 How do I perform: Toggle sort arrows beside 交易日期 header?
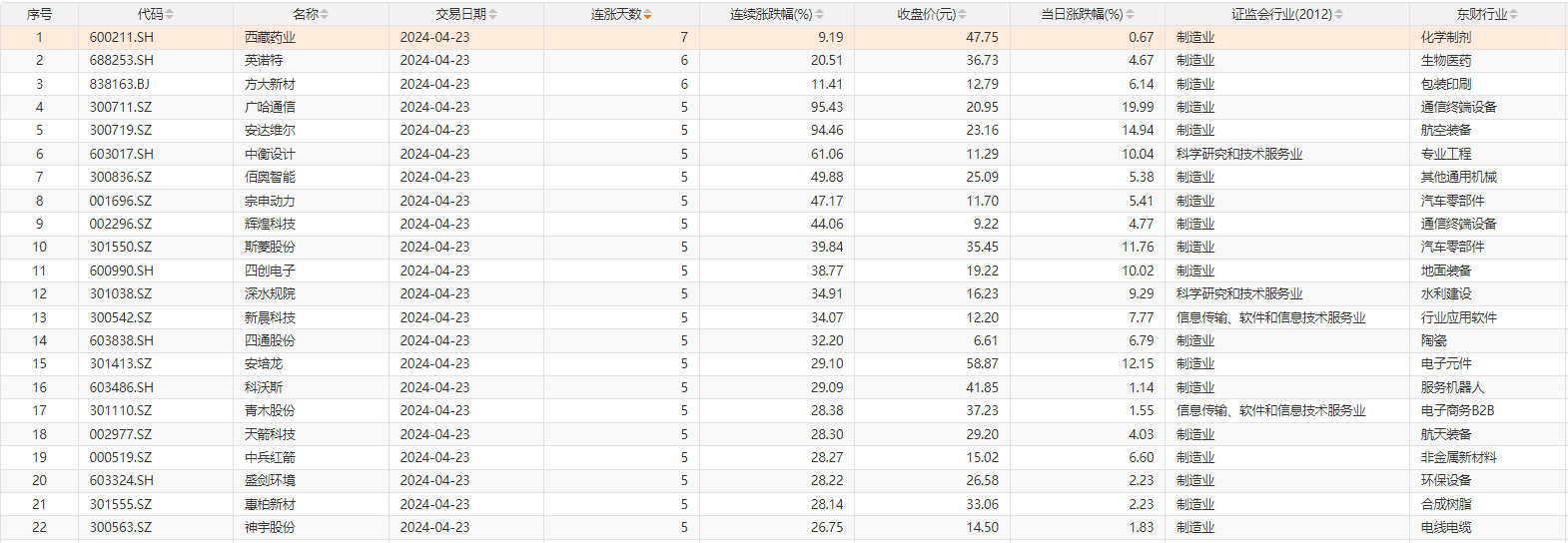tap(493, 14)
